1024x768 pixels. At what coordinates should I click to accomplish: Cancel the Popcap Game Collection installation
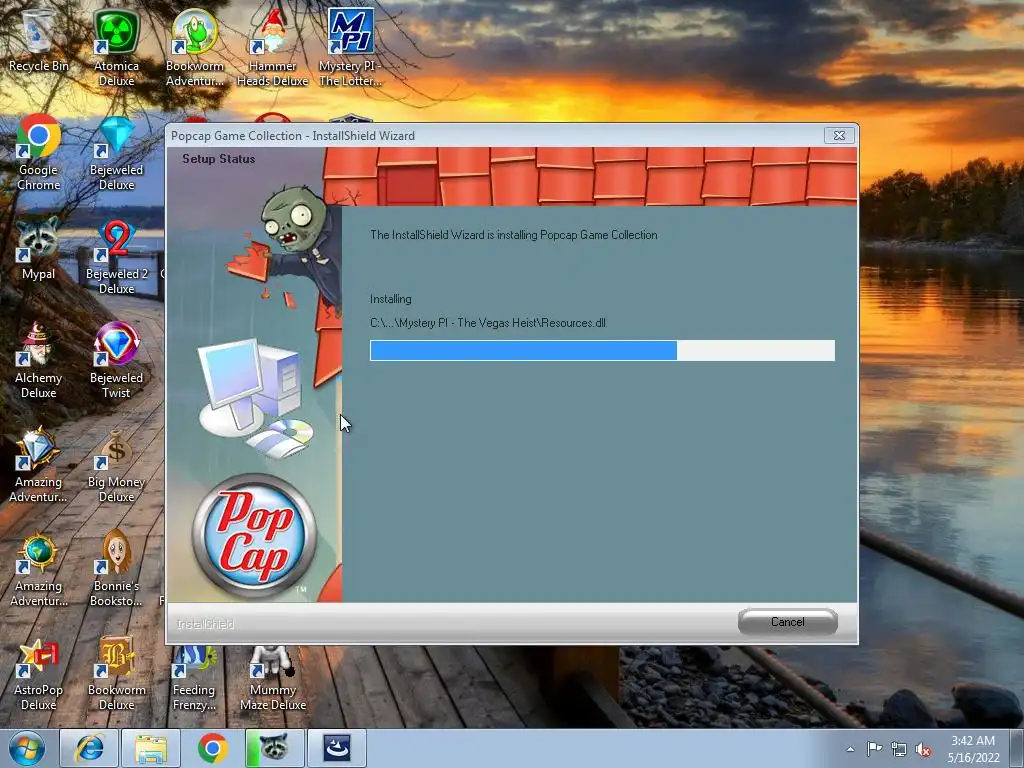click(x=788, y=622)
